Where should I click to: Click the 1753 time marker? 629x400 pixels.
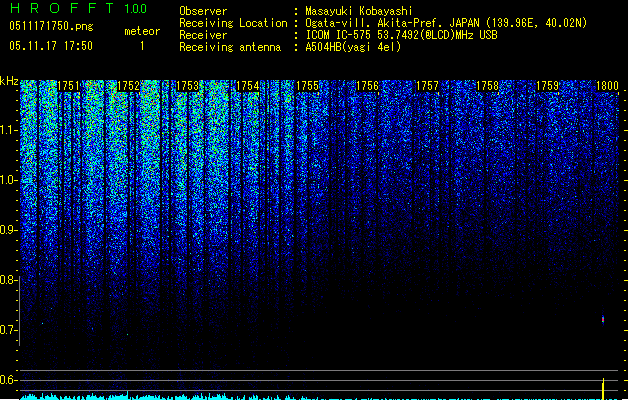pyautogui.click(x=188, y=86)
